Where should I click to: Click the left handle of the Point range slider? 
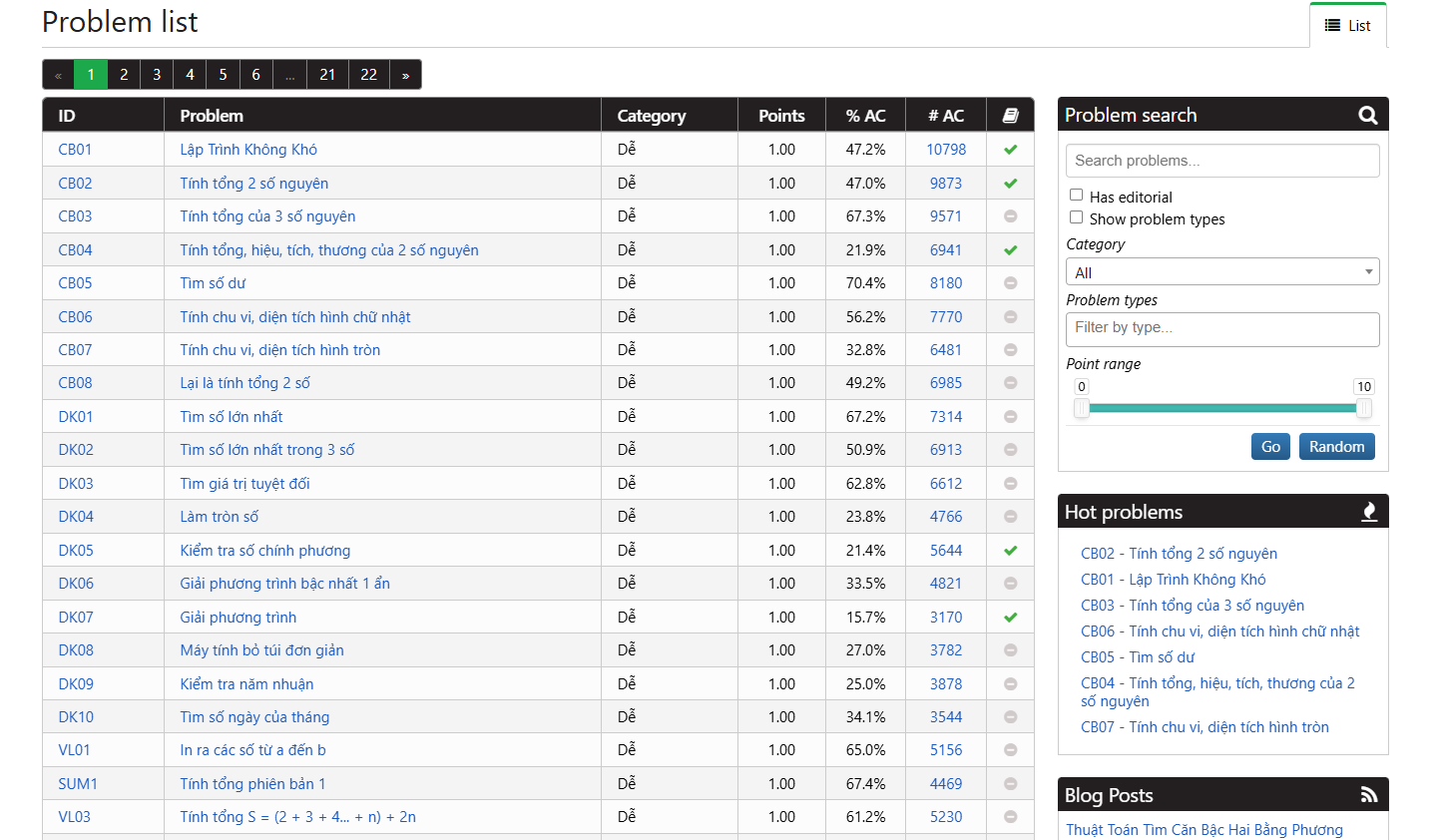click(1081, 408)
